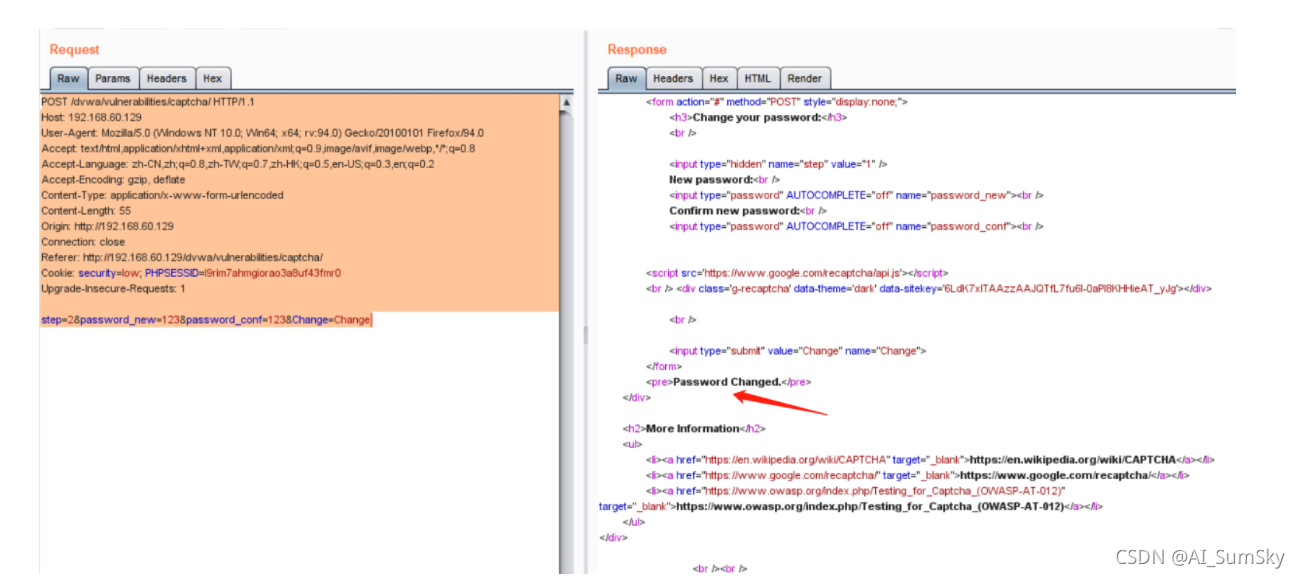Click the hidden input step value line
1300x578 pixels.
click(779, 164)
